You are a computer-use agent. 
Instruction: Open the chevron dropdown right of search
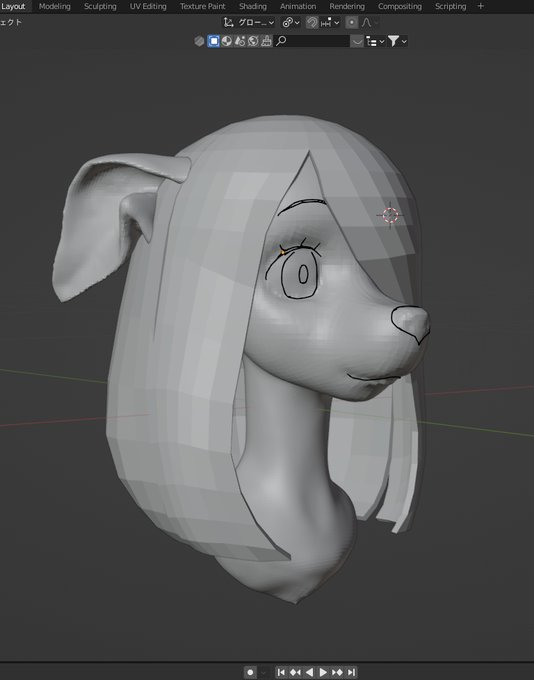point(357,41)
